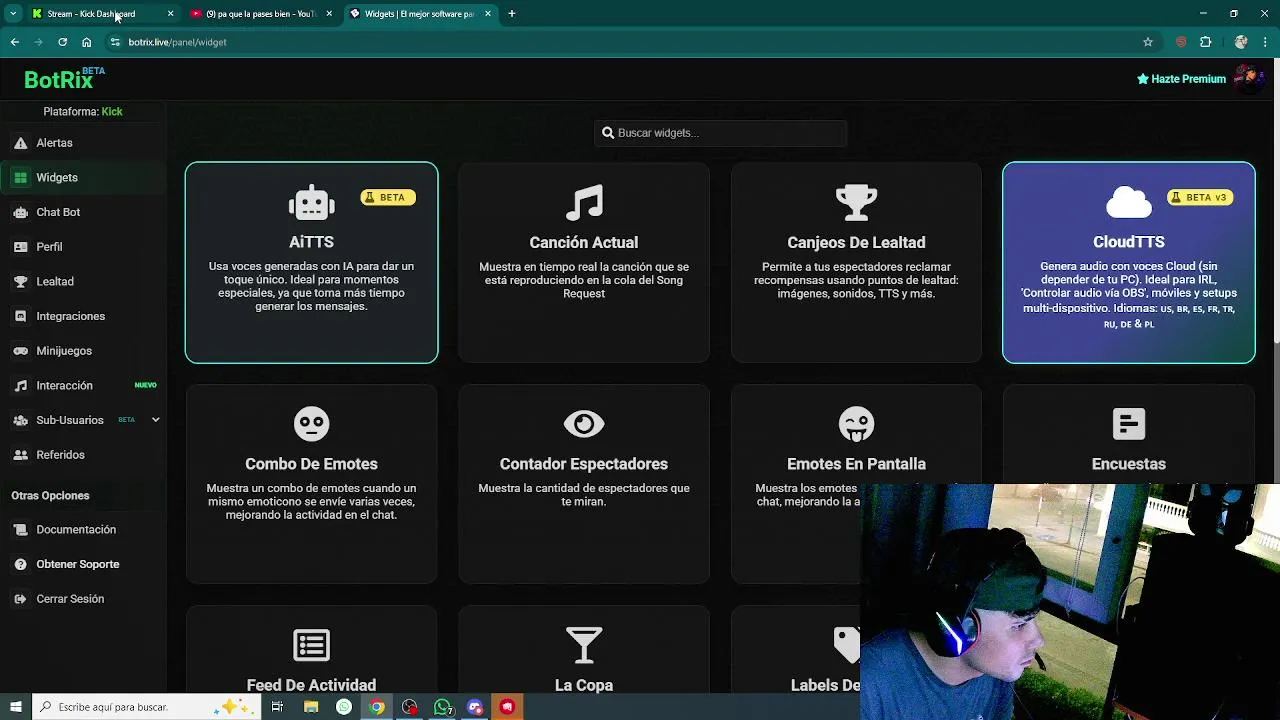
Task: Open Alertas bell icon in sidebar
Action: click(x=20, y=143)
